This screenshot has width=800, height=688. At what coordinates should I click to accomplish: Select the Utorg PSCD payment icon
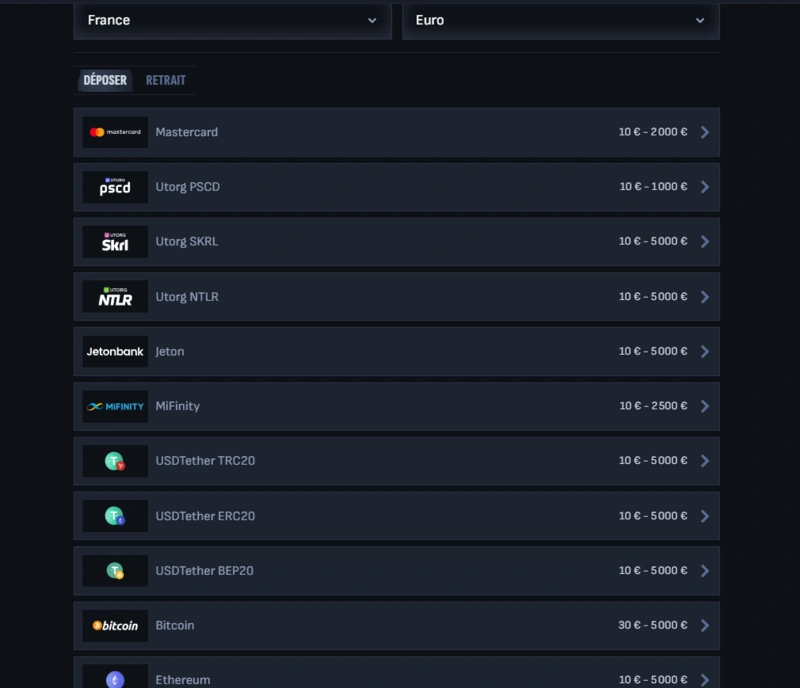[113, 186]
